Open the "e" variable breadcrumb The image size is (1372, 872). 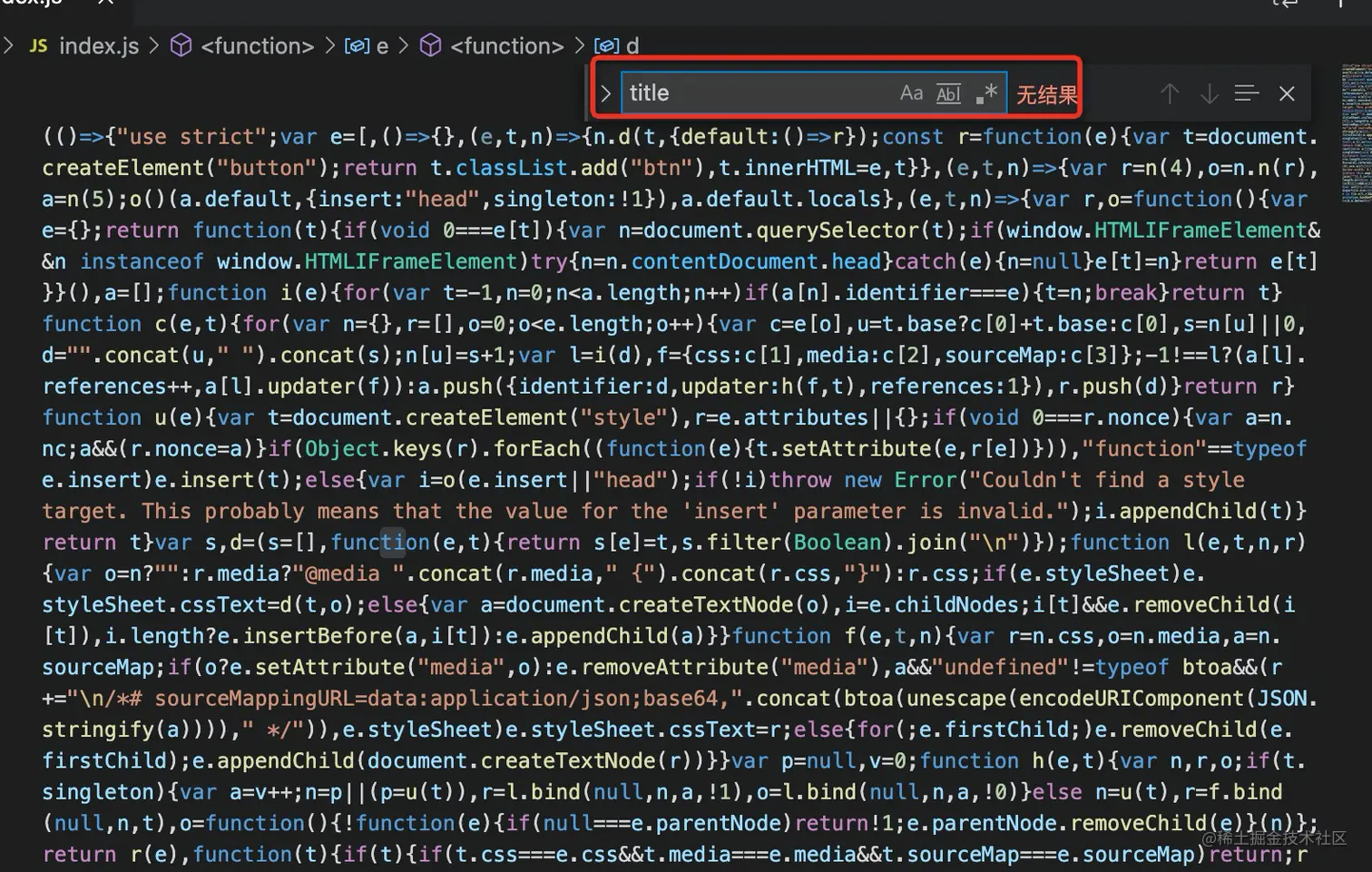(382, 46)
